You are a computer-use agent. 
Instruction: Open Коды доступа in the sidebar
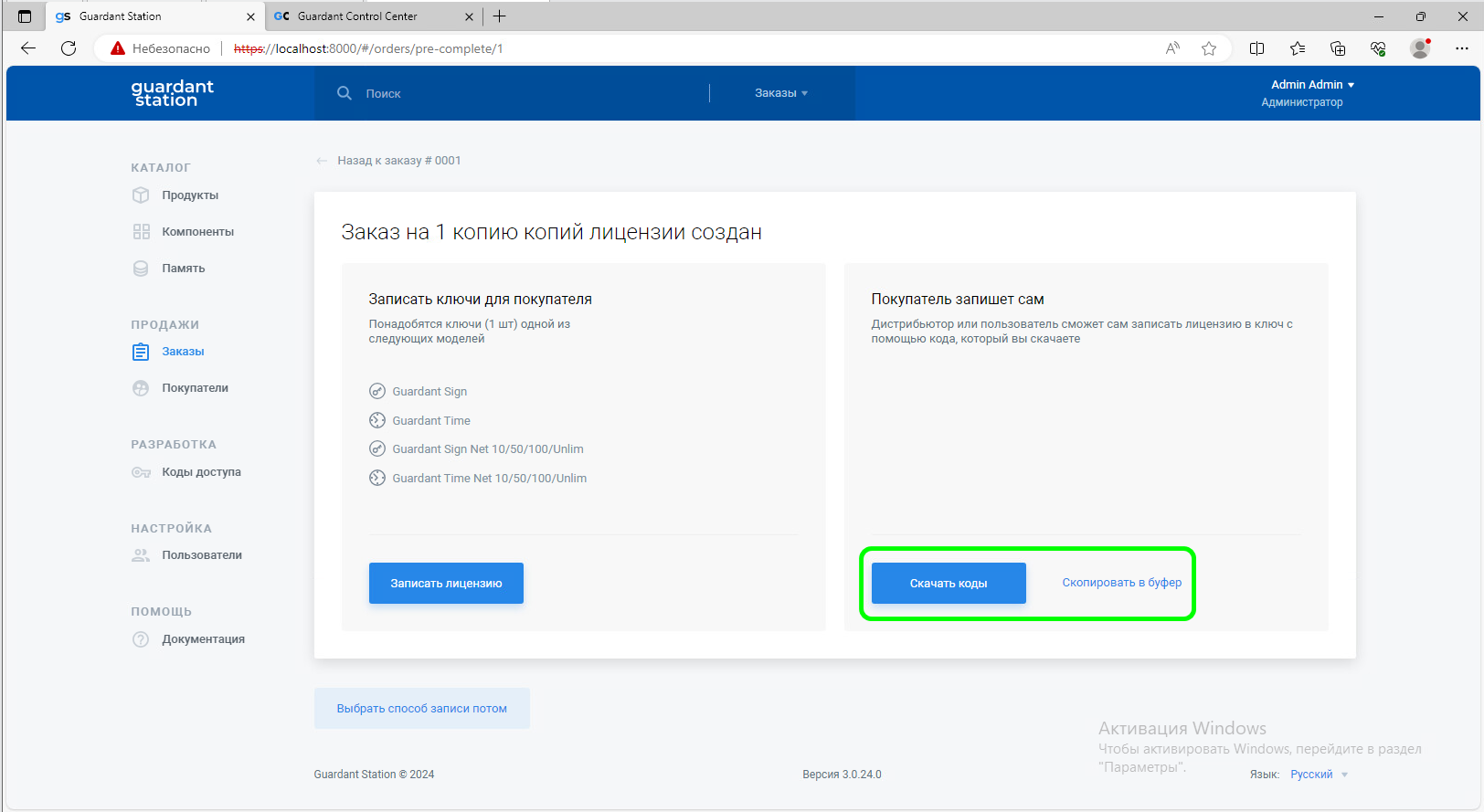[202, 472]
